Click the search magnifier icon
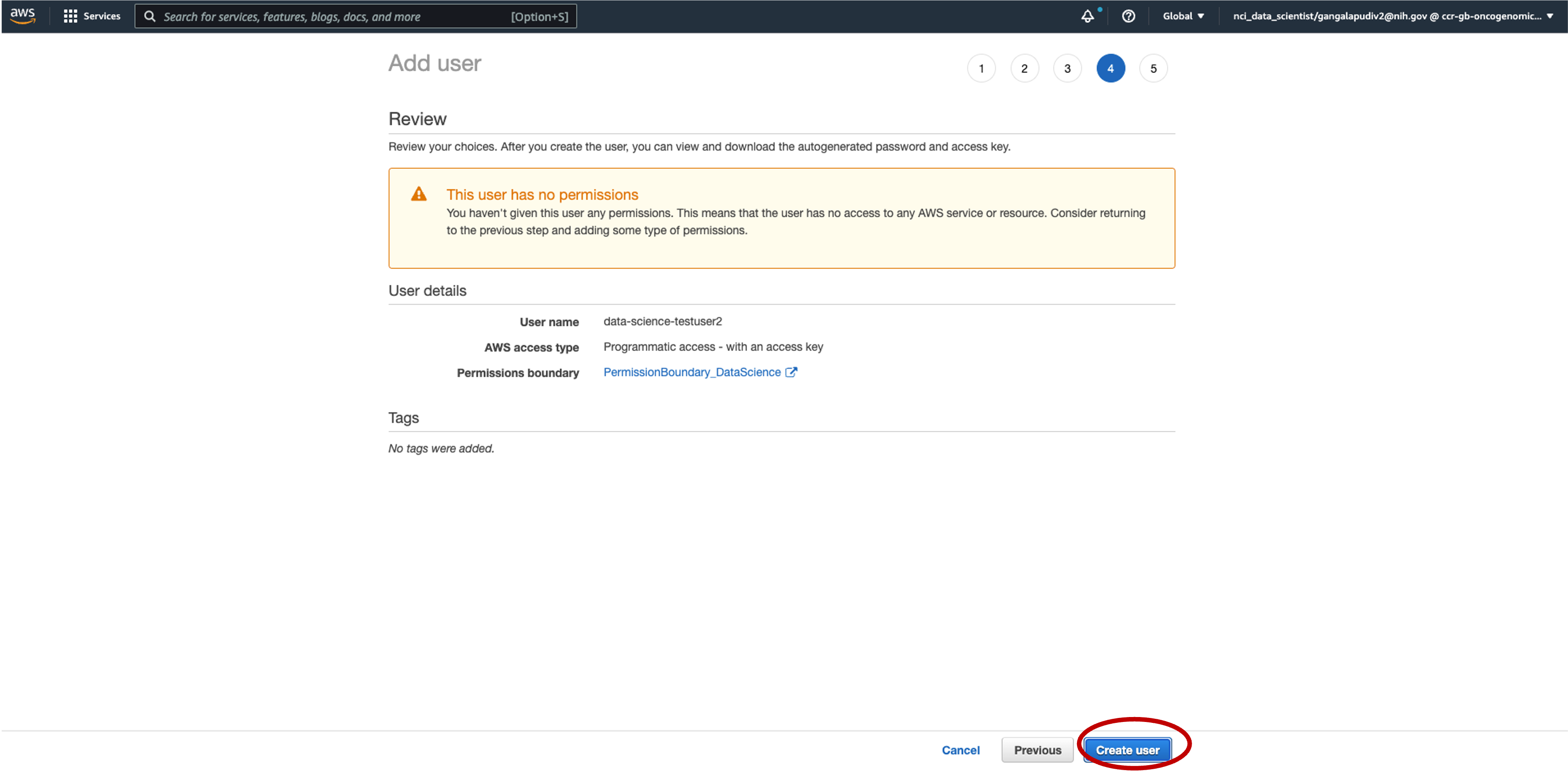 coord(150,17)
